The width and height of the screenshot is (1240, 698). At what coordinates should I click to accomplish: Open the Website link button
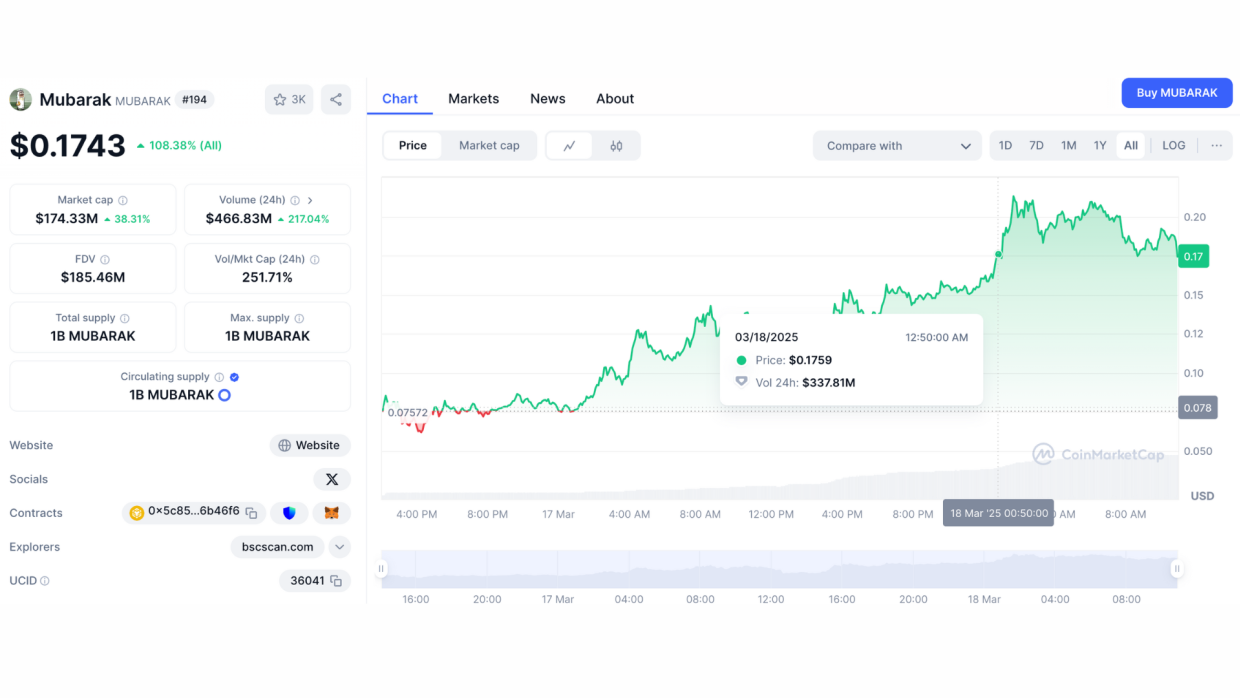click(x=310, y=445)
